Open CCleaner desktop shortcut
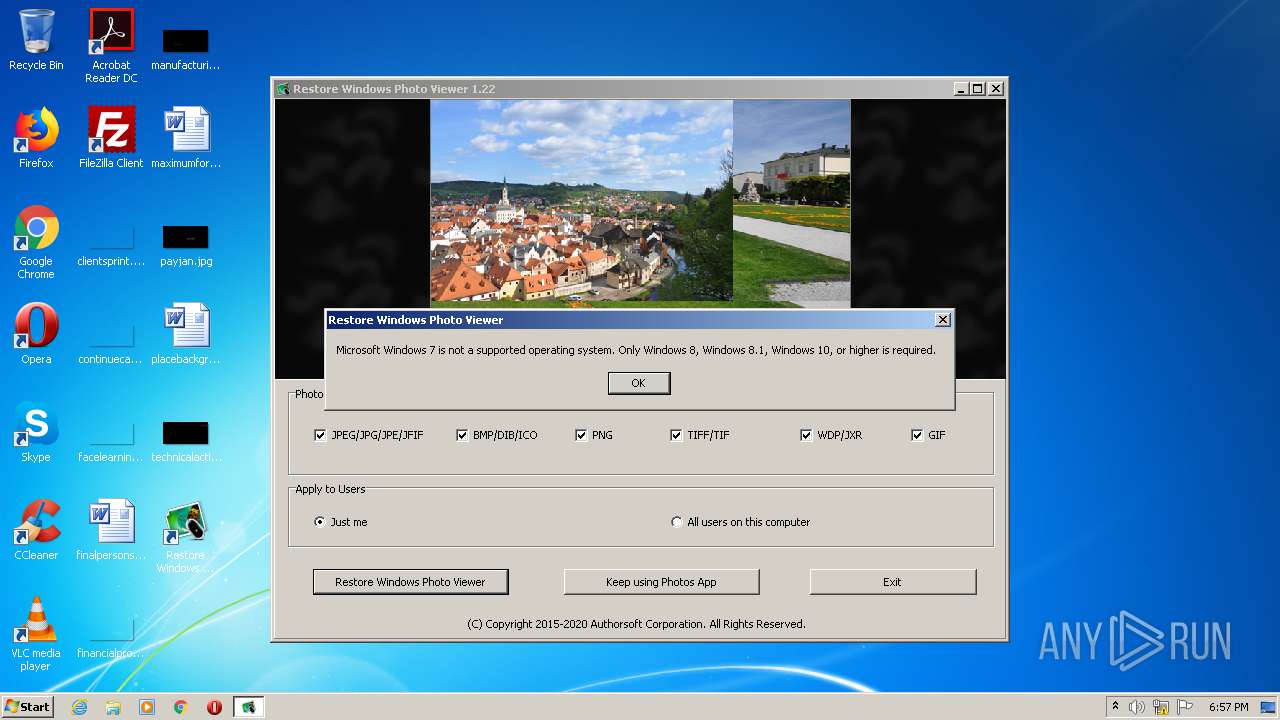The height and width of the screenshot is (720, 1280). [36, 531]
